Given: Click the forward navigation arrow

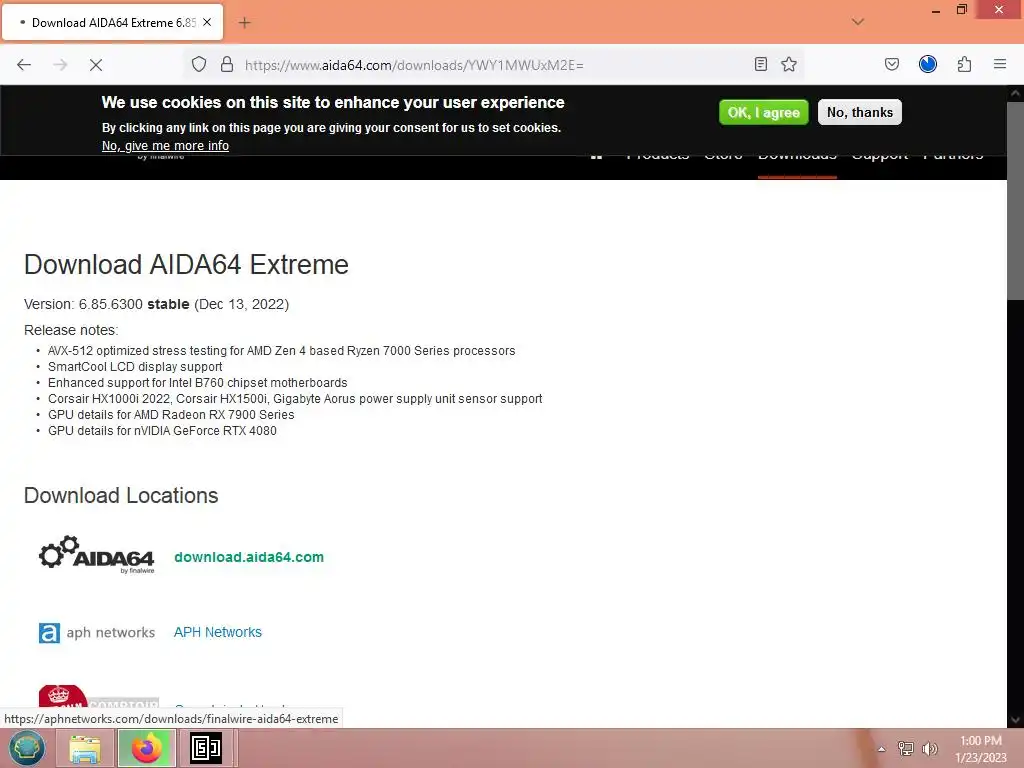Looking at the screenshot, I should tap(60, 65).
